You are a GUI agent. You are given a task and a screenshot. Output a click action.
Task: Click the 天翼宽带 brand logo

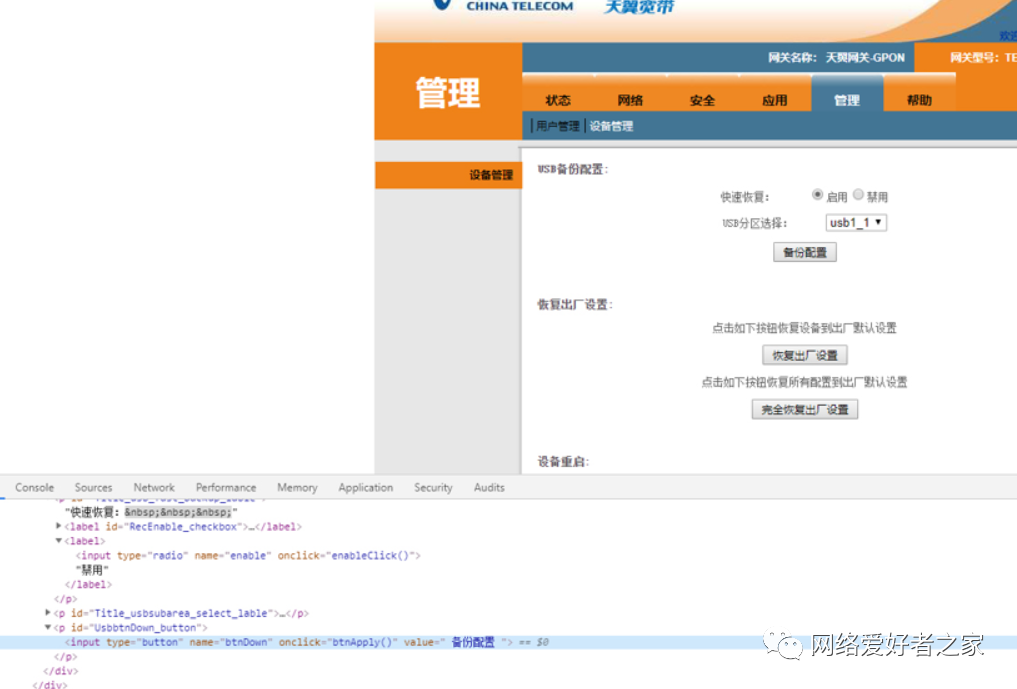click(638, 8)
